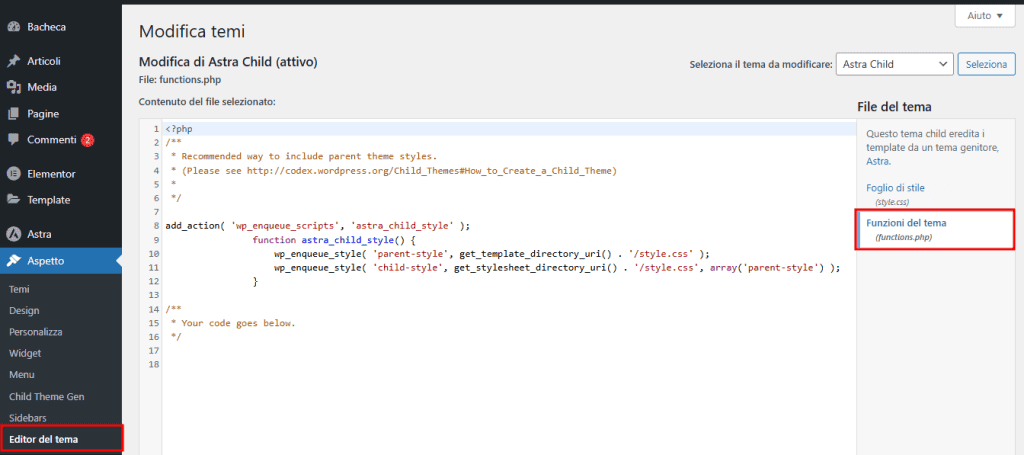Click the Template folder icon
The height and width of the screenshot is (455, 1024).
13,200
